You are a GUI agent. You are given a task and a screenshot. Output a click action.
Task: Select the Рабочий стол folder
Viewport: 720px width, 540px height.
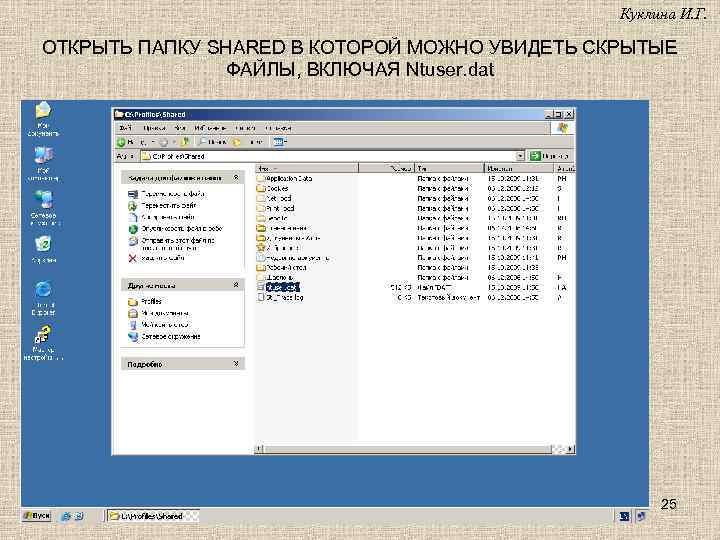point(281,267)
